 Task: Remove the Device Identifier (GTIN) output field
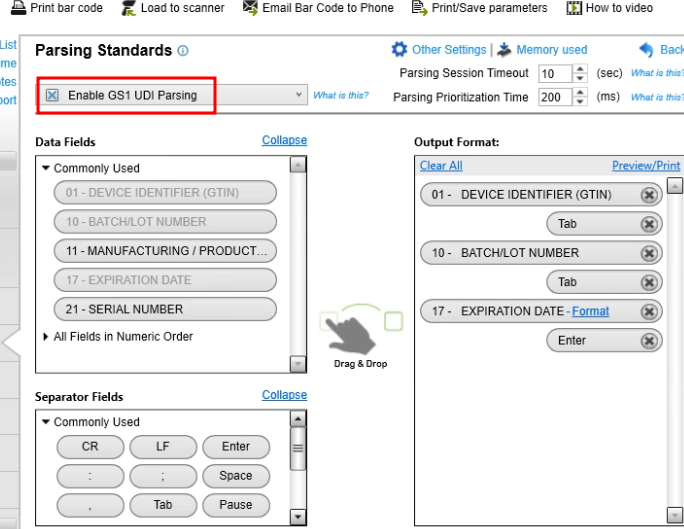[649, 195]
